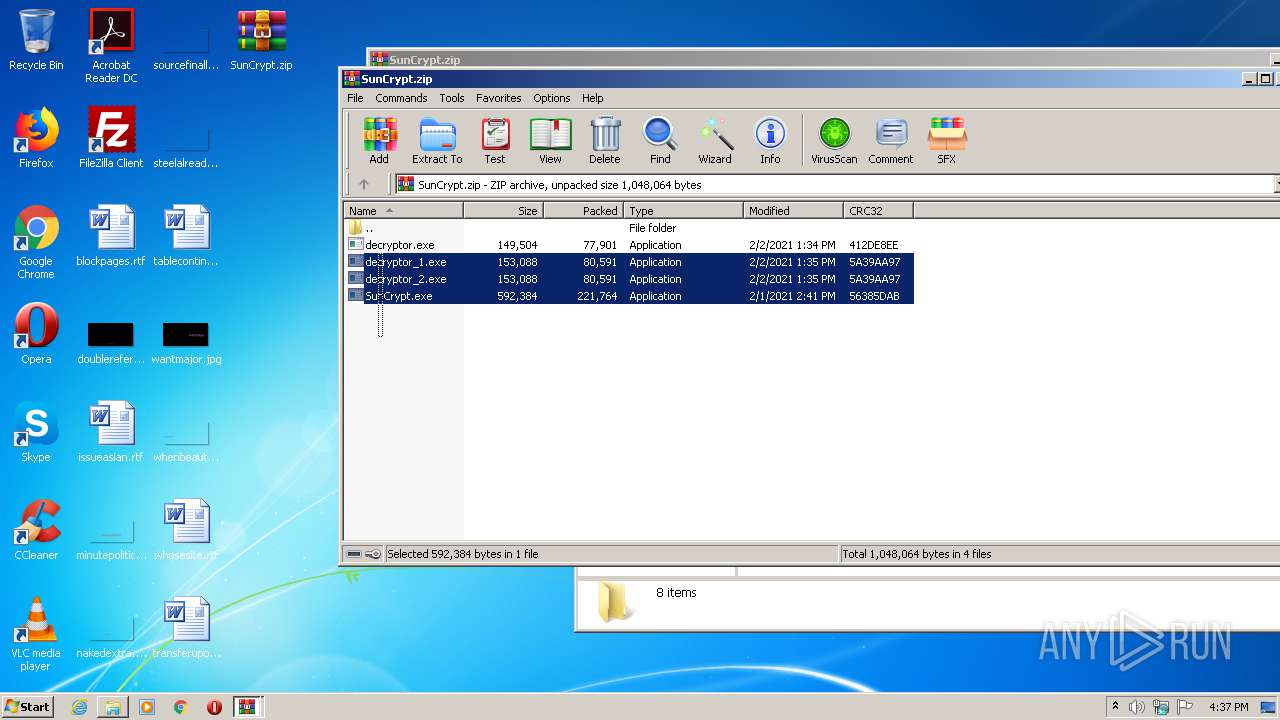Click the archive path address field
Screen dimensions: 1280x720
[x=835, y=185]
